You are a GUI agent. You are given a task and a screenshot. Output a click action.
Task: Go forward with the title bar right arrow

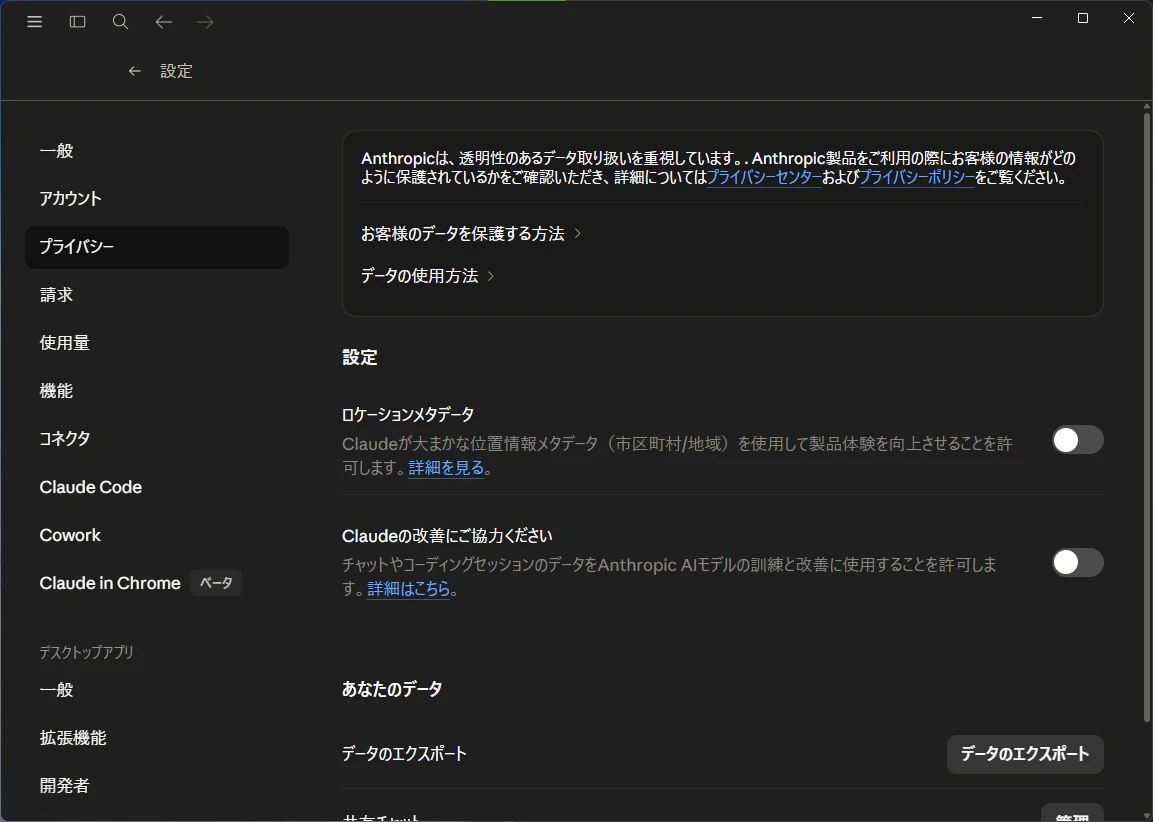(x=205, y=22)
